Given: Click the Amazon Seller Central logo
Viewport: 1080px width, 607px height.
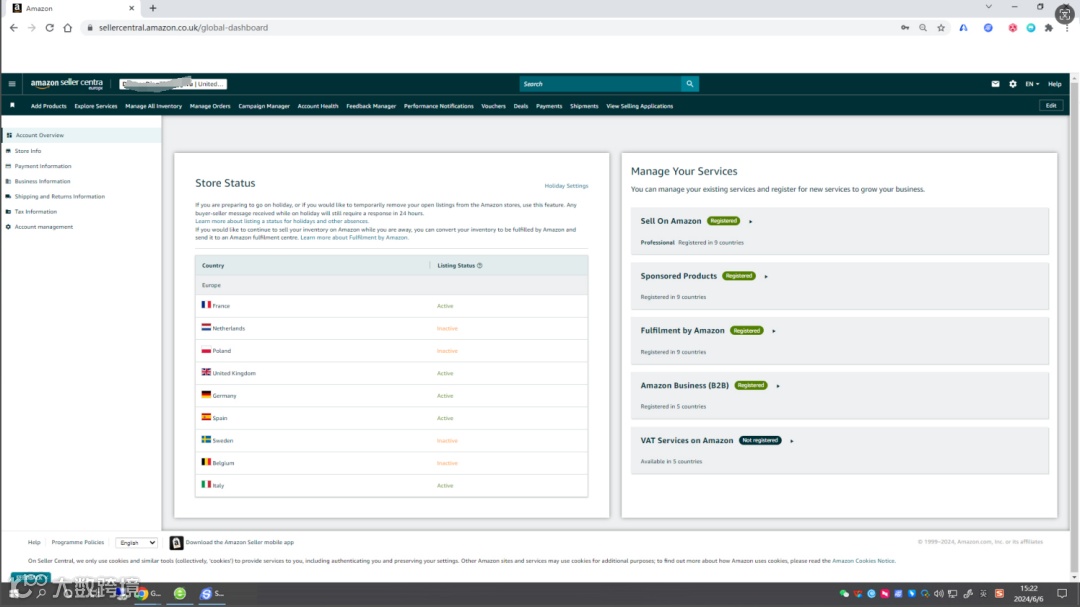Looking at the screenshot, I should pos(67,84).
